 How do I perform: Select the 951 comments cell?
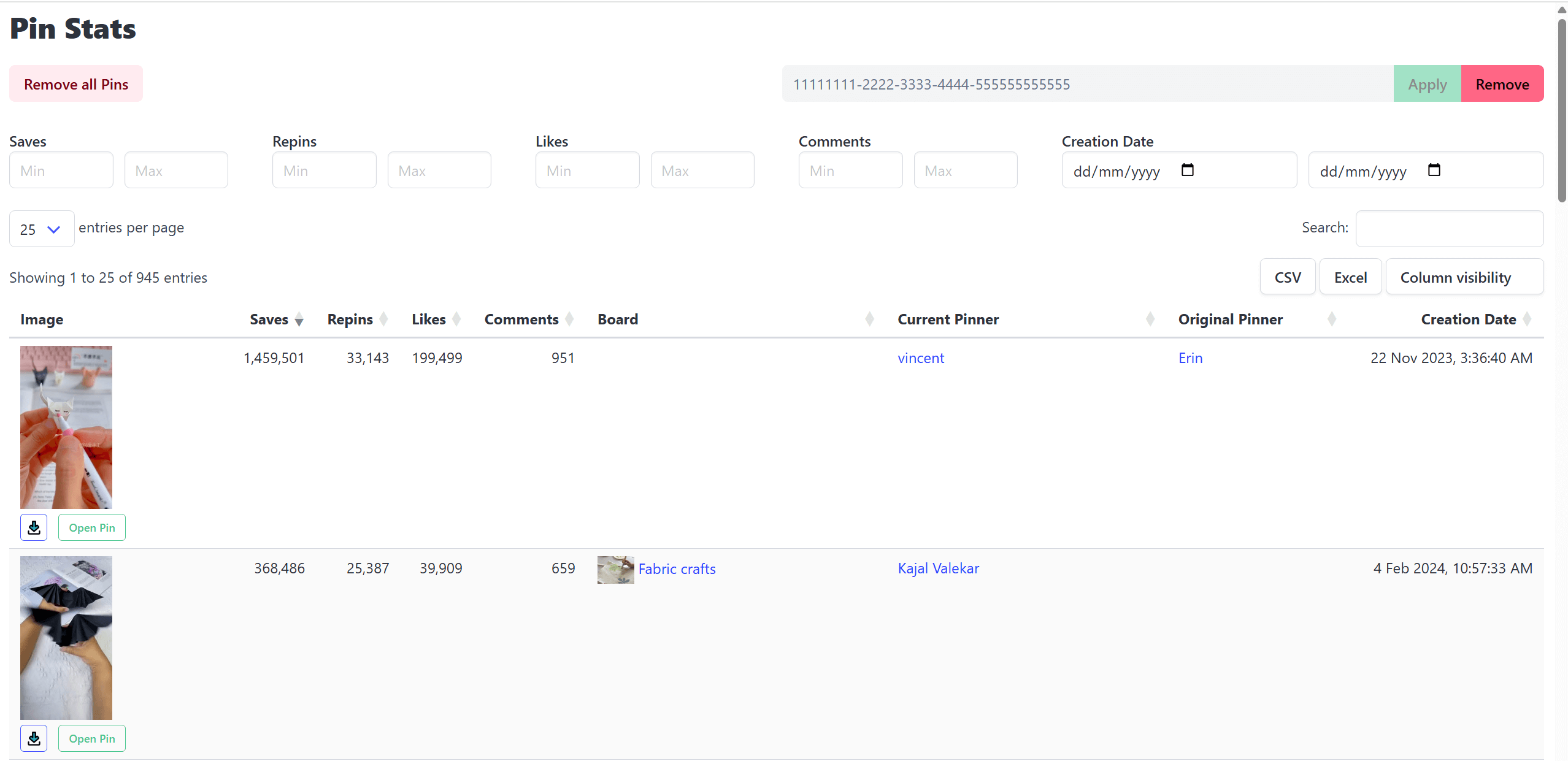563,358
